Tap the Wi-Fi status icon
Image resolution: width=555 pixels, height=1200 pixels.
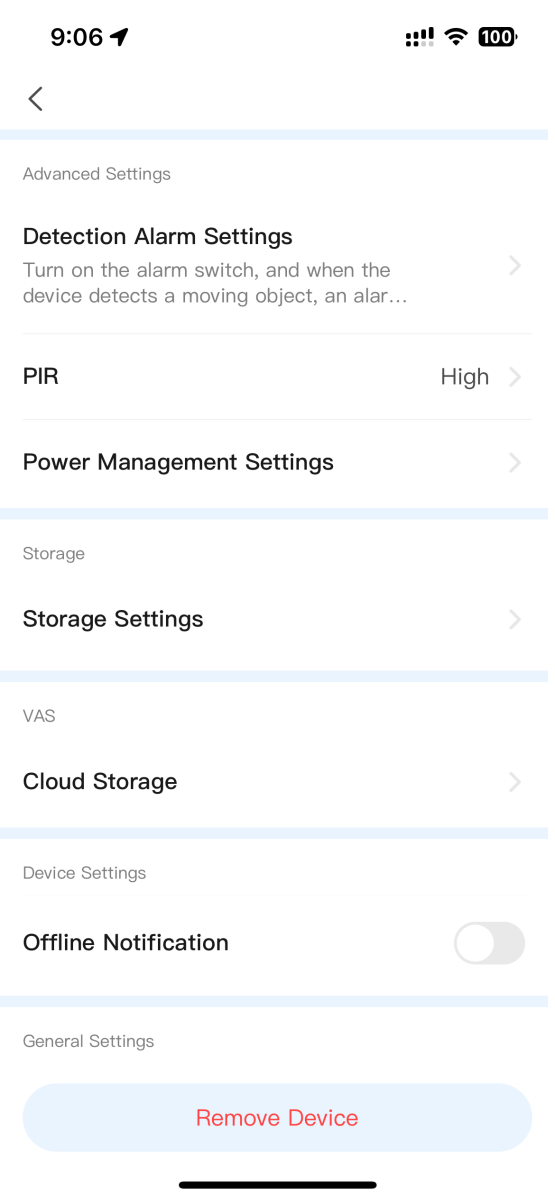coord(457,37)
